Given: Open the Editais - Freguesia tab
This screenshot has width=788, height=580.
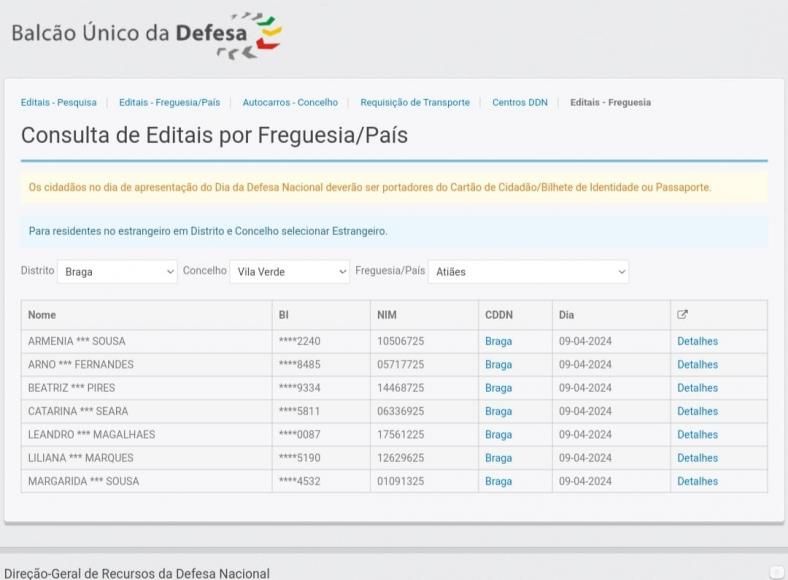Looking at the screenshot, I should (x=610, y=102).
